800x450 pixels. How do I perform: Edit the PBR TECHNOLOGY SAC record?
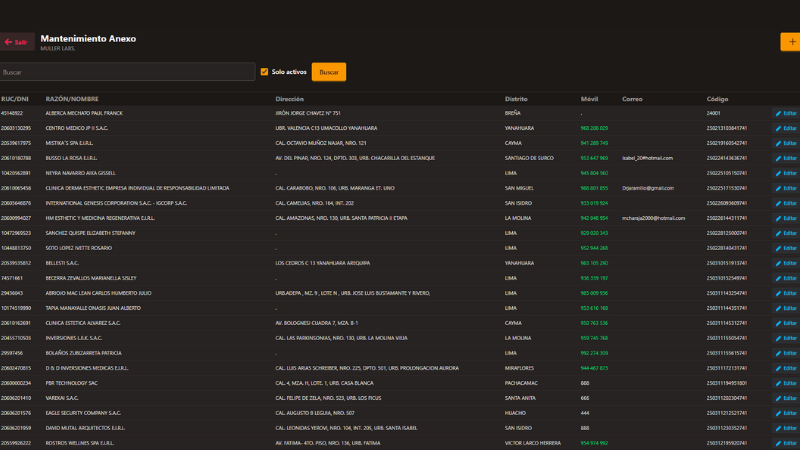(x=786, y=383)
